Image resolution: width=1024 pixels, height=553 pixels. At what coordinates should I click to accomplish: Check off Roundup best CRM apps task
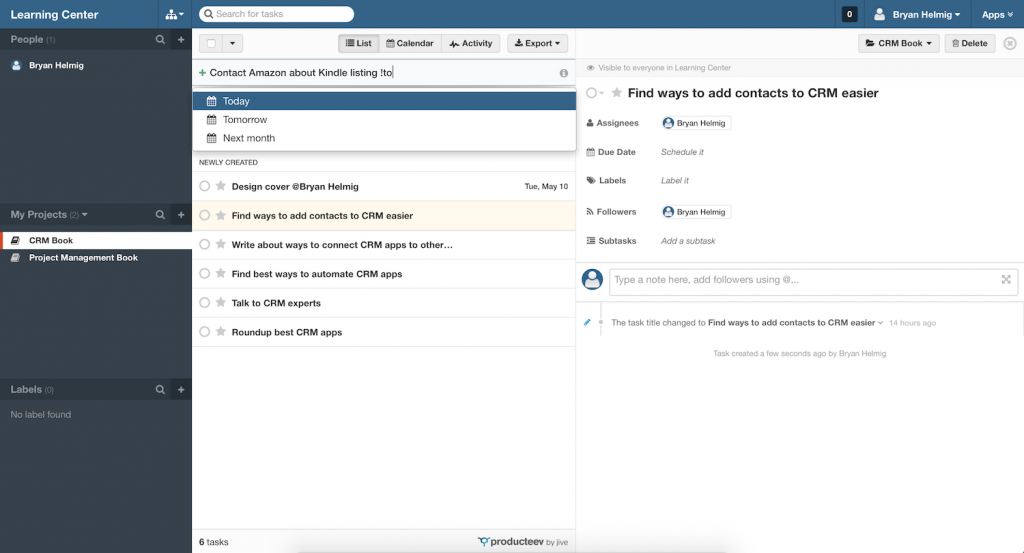pos(204,332)
